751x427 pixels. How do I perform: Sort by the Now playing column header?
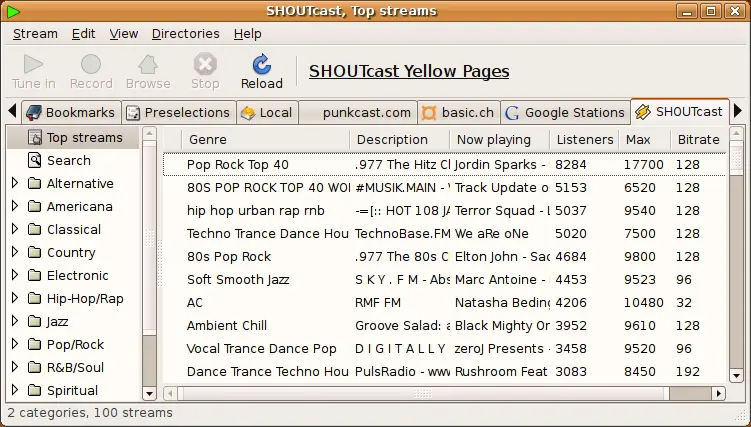pos(500,140)
